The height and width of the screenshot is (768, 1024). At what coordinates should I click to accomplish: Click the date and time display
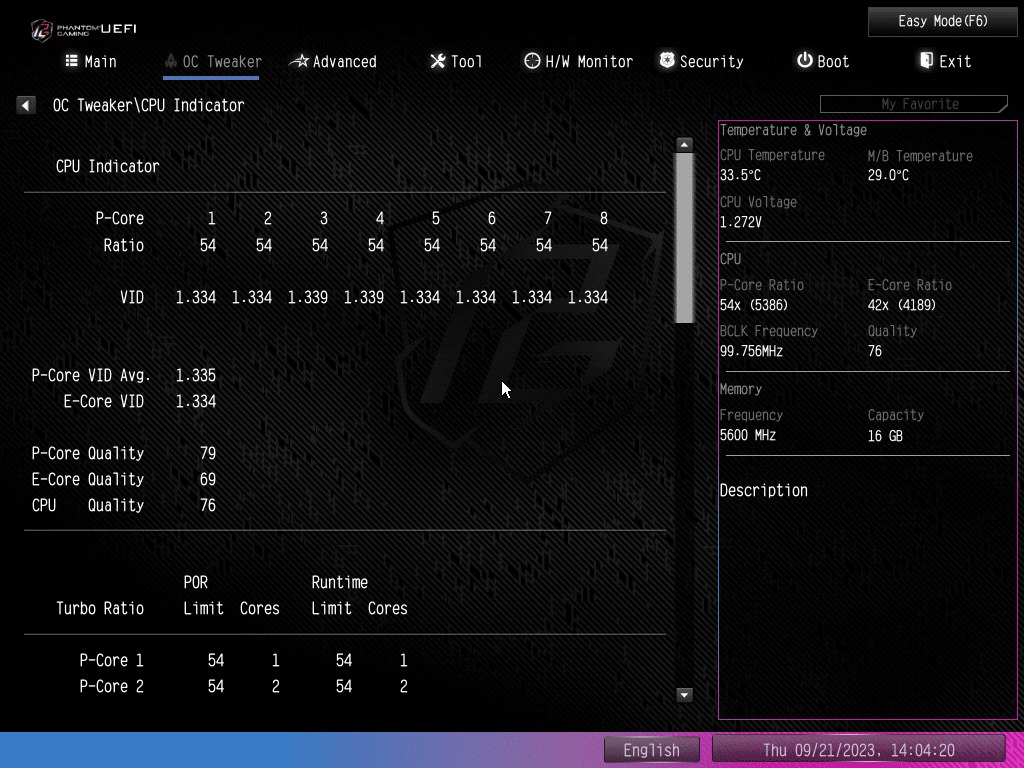tap(858, 750)
